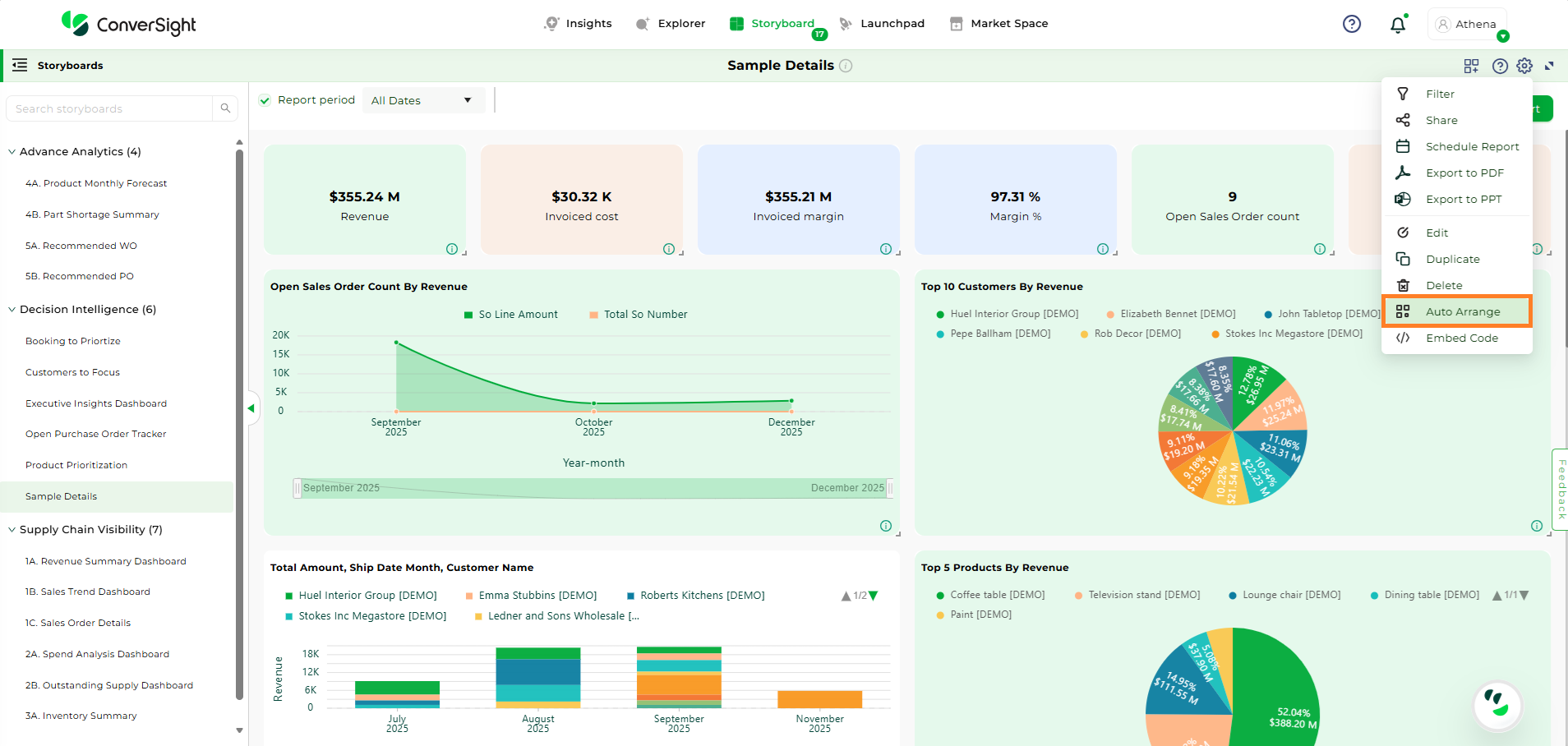
Task: Open the chat assistant floating icon
Action: (x=1497, y=704)
